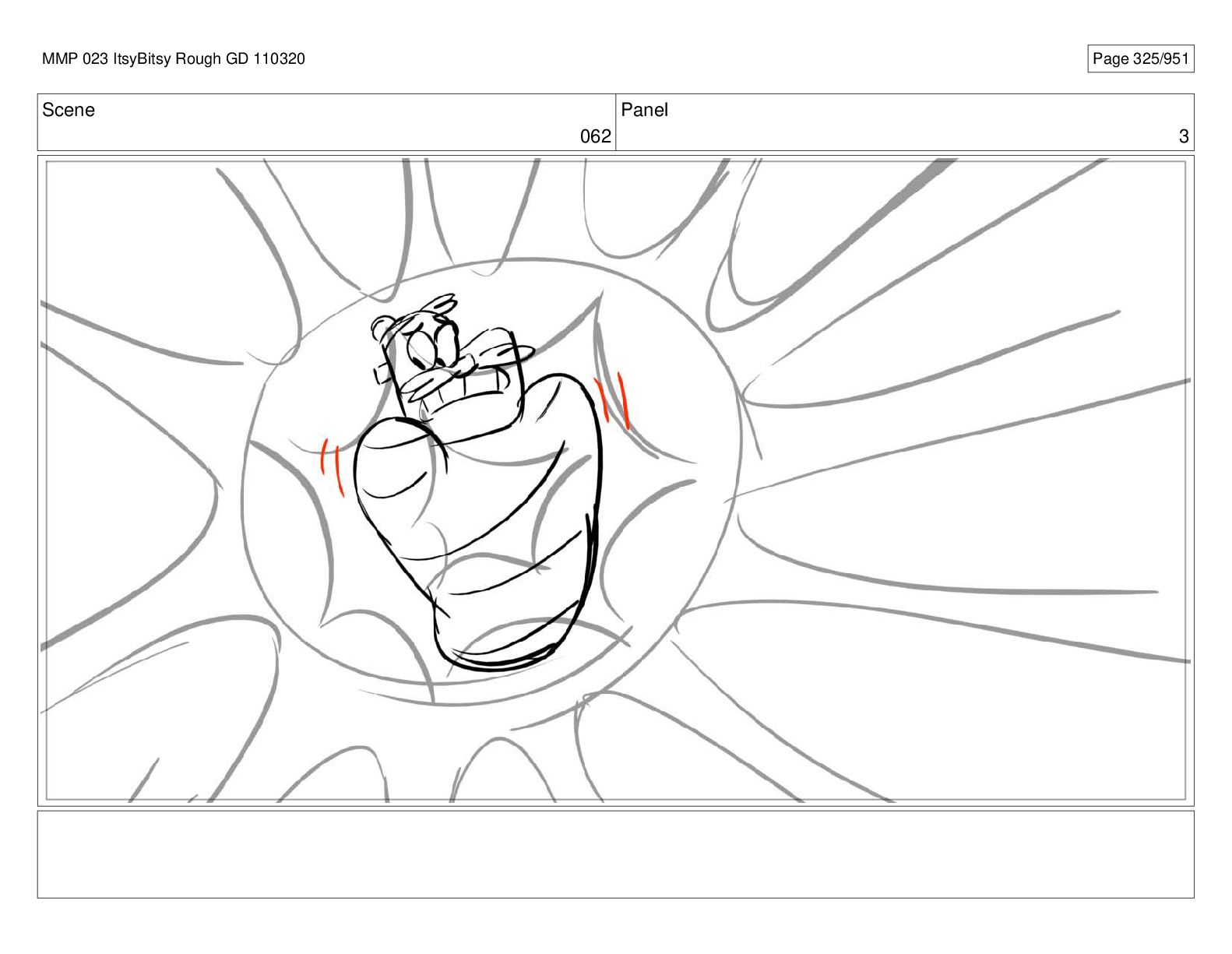Click the 'Panel' header label

[x=644, y=110]
